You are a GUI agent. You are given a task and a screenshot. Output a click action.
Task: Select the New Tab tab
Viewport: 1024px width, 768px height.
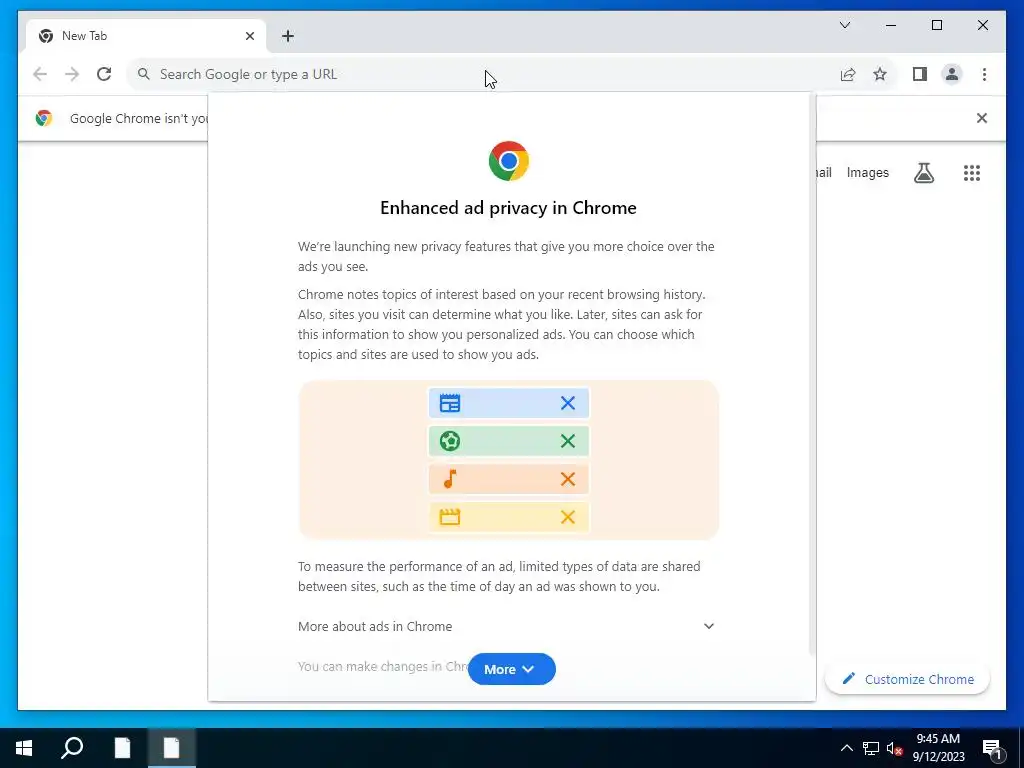(x=146, y=36)
